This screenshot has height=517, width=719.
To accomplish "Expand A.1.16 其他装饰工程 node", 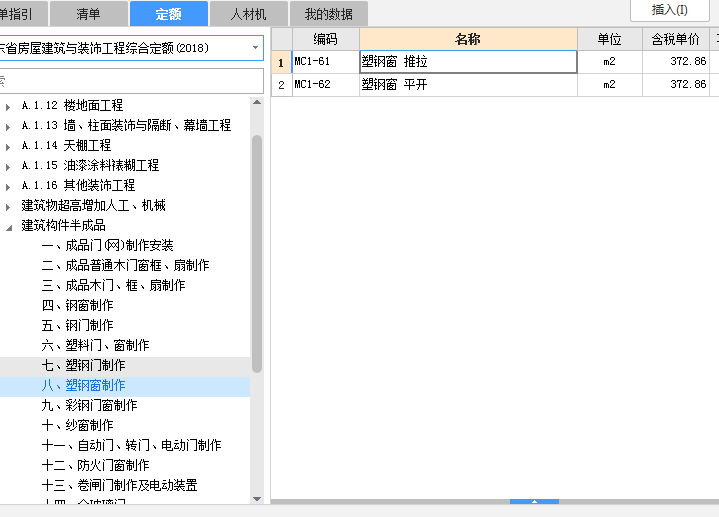I will pos(7,187).
